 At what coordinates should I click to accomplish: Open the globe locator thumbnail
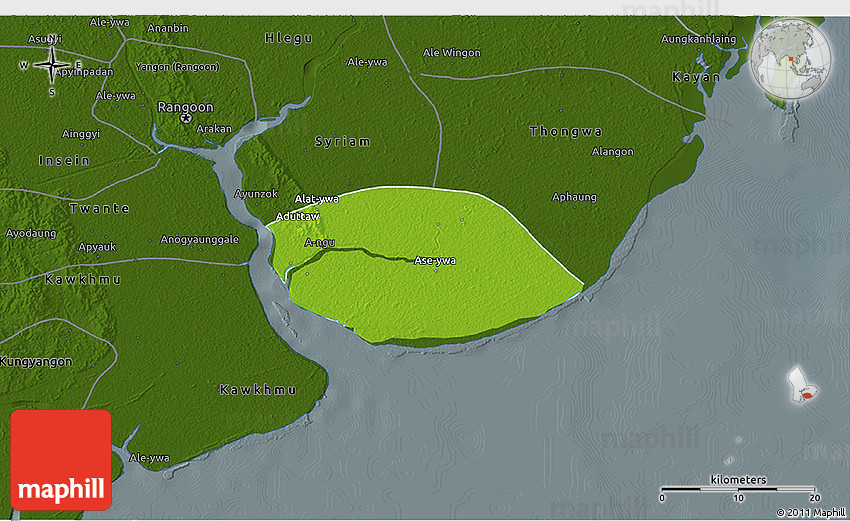[790, 59]
